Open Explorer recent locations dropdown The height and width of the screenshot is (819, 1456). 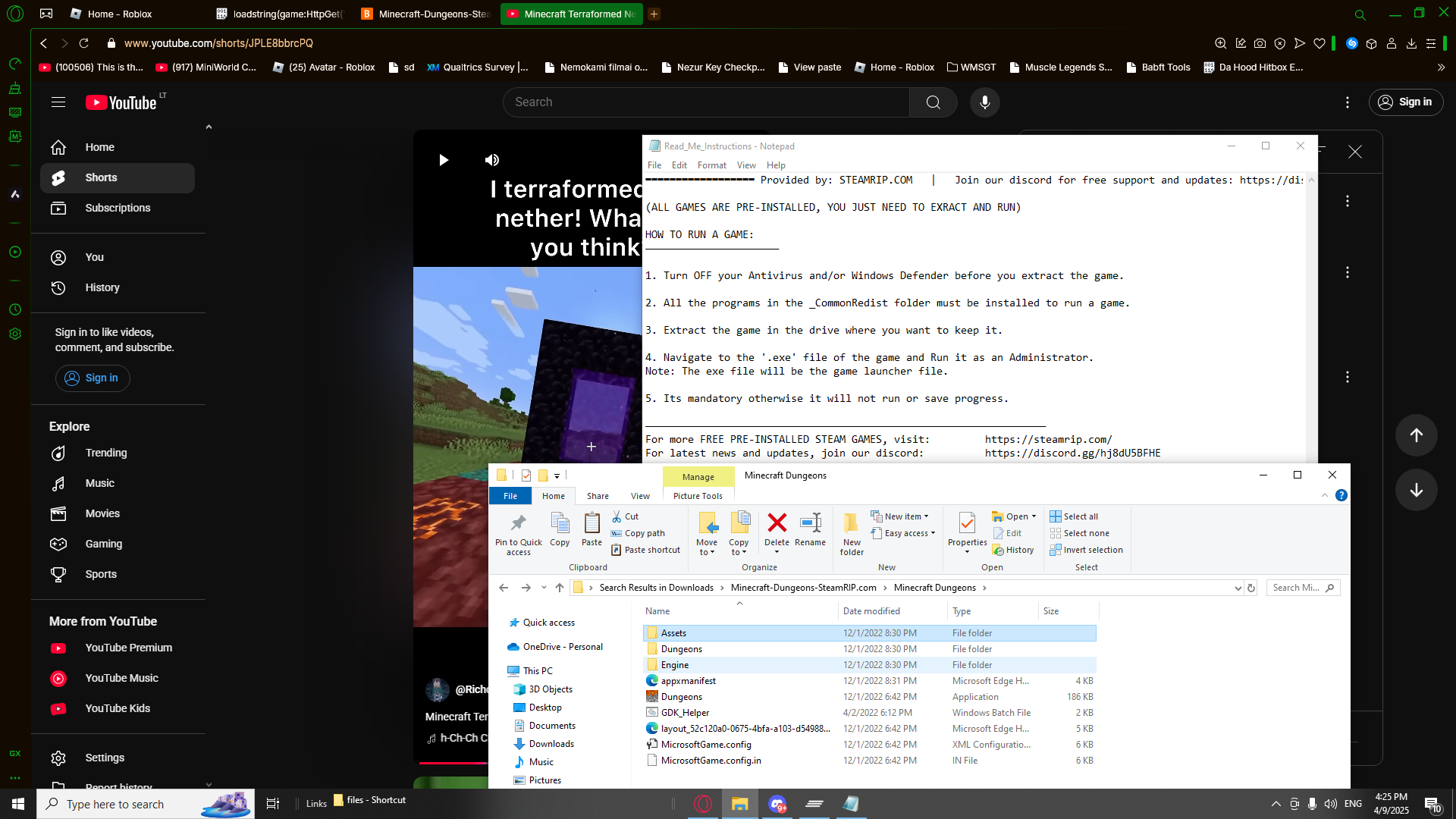click(544, 588)
